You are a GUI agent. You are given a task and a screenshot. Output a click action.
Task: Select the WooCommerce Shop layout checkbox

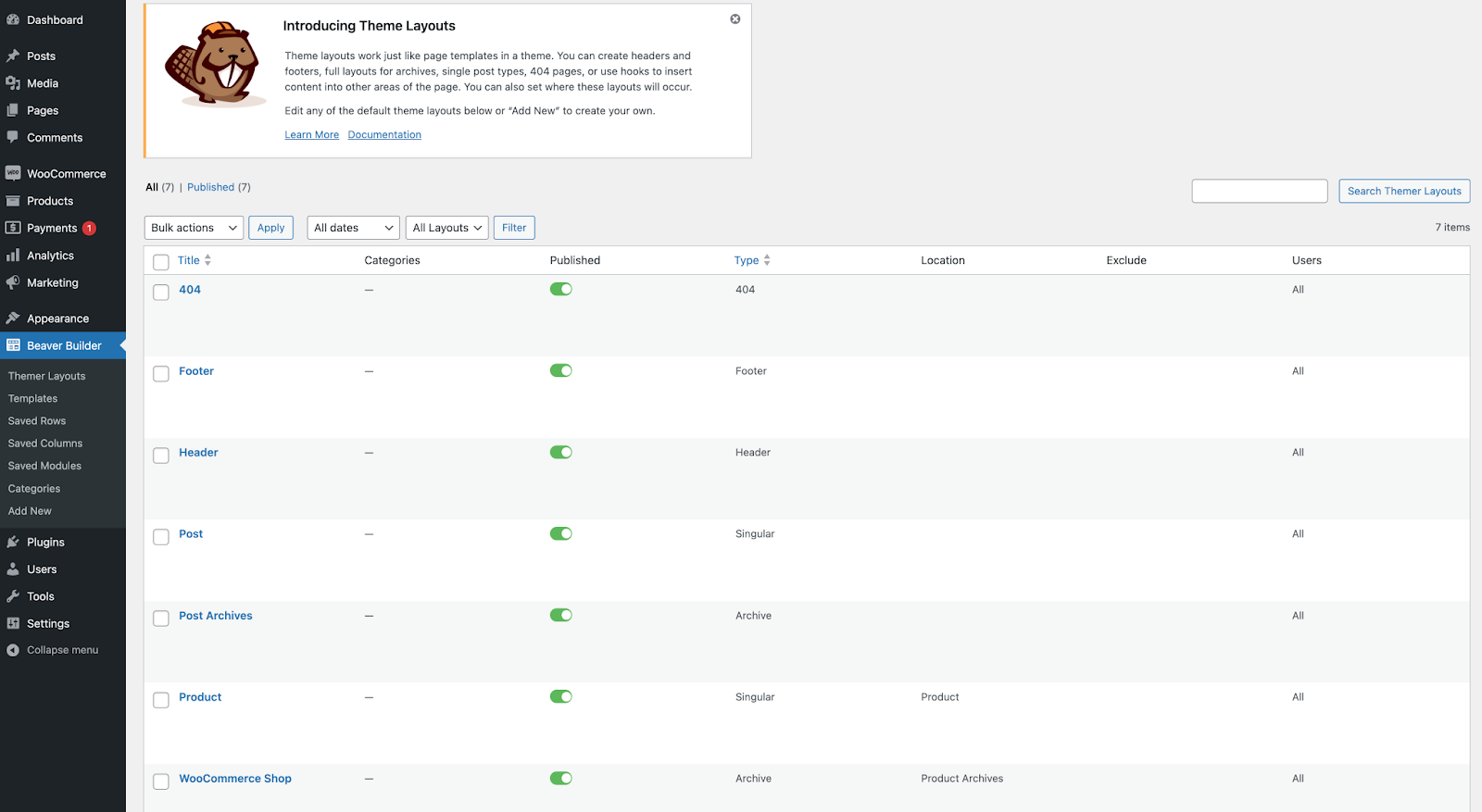[x=161, y=781]
